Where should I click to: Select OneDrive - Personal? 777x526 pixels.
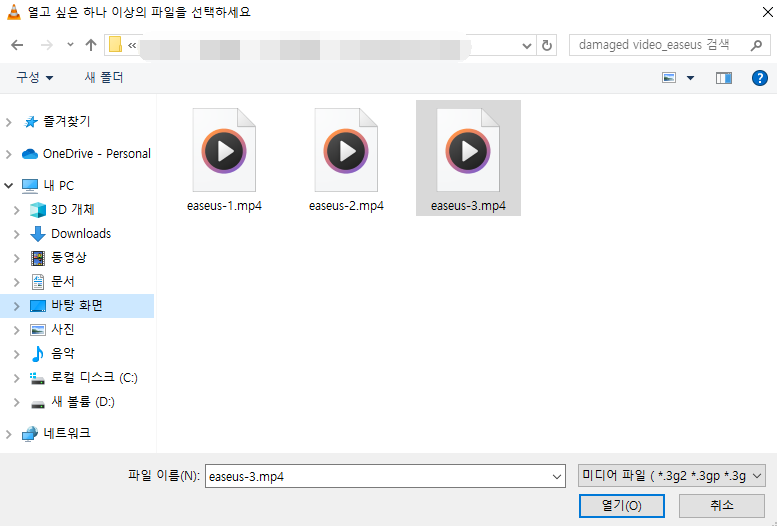(x=97, y=154)
